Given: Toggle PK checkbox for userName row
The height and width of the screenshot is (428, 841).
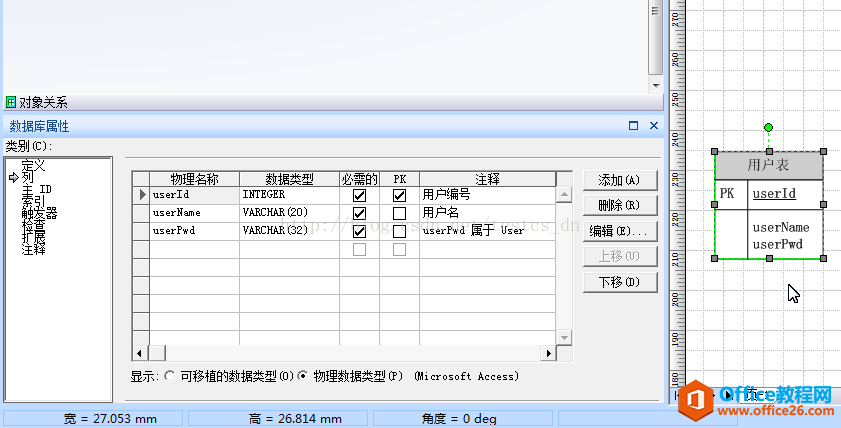Looking at the screenshot, I should [x=399, y=213].
